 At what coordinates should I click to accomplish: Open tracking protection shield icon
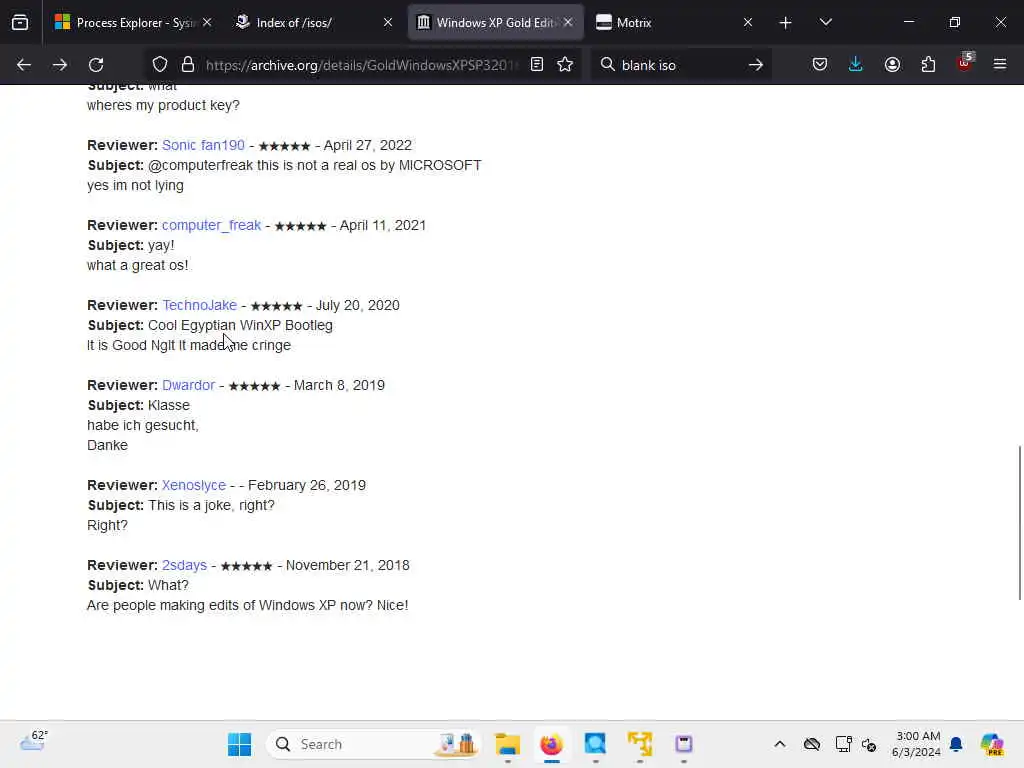click(x=160, y=65)
